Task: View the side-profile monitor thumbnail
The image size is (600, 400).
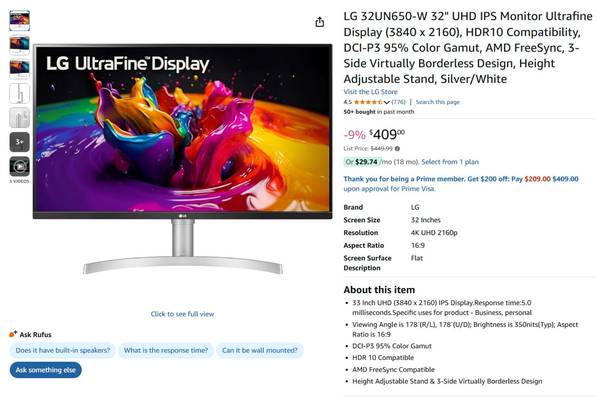Action: click(20, 93)
